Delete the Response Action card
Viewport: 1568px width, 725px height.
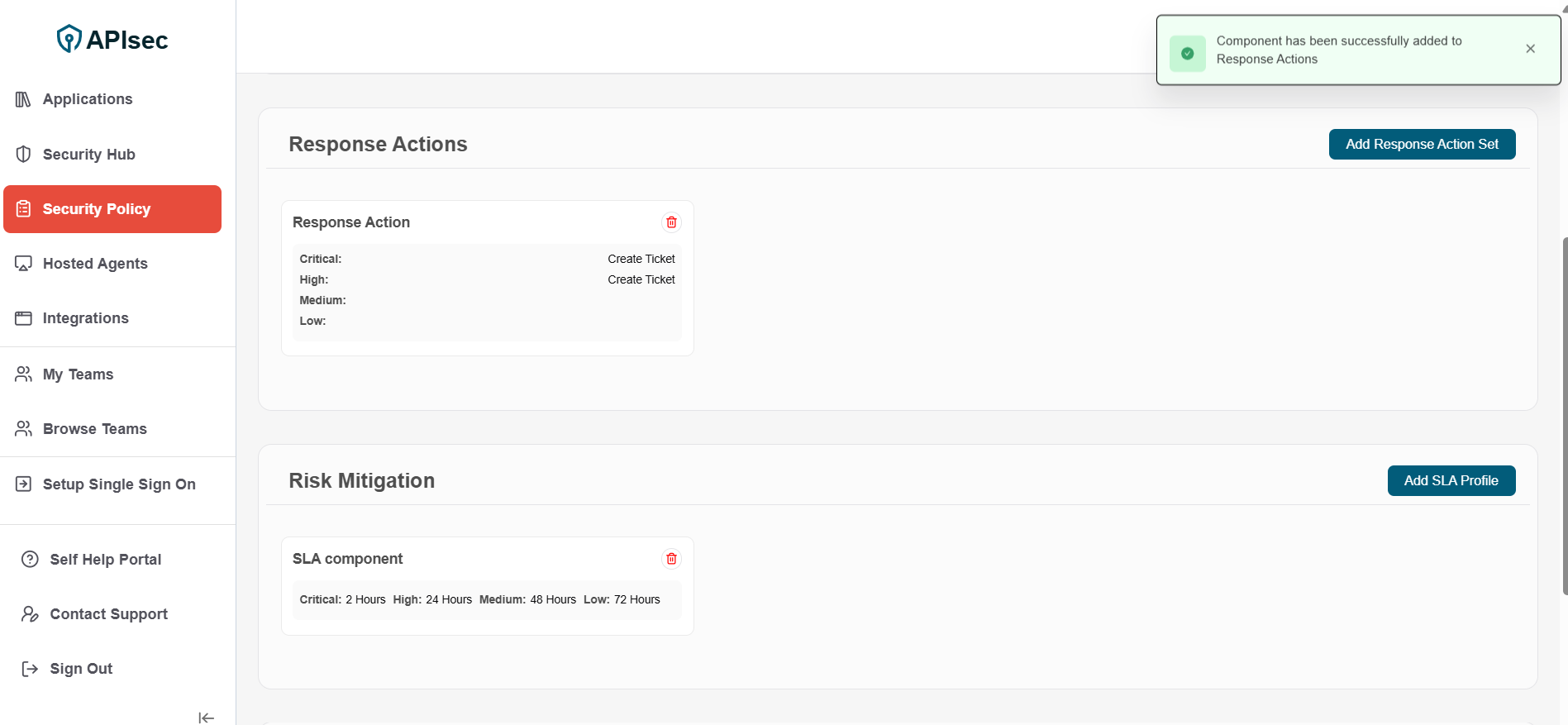click(671, 222)
